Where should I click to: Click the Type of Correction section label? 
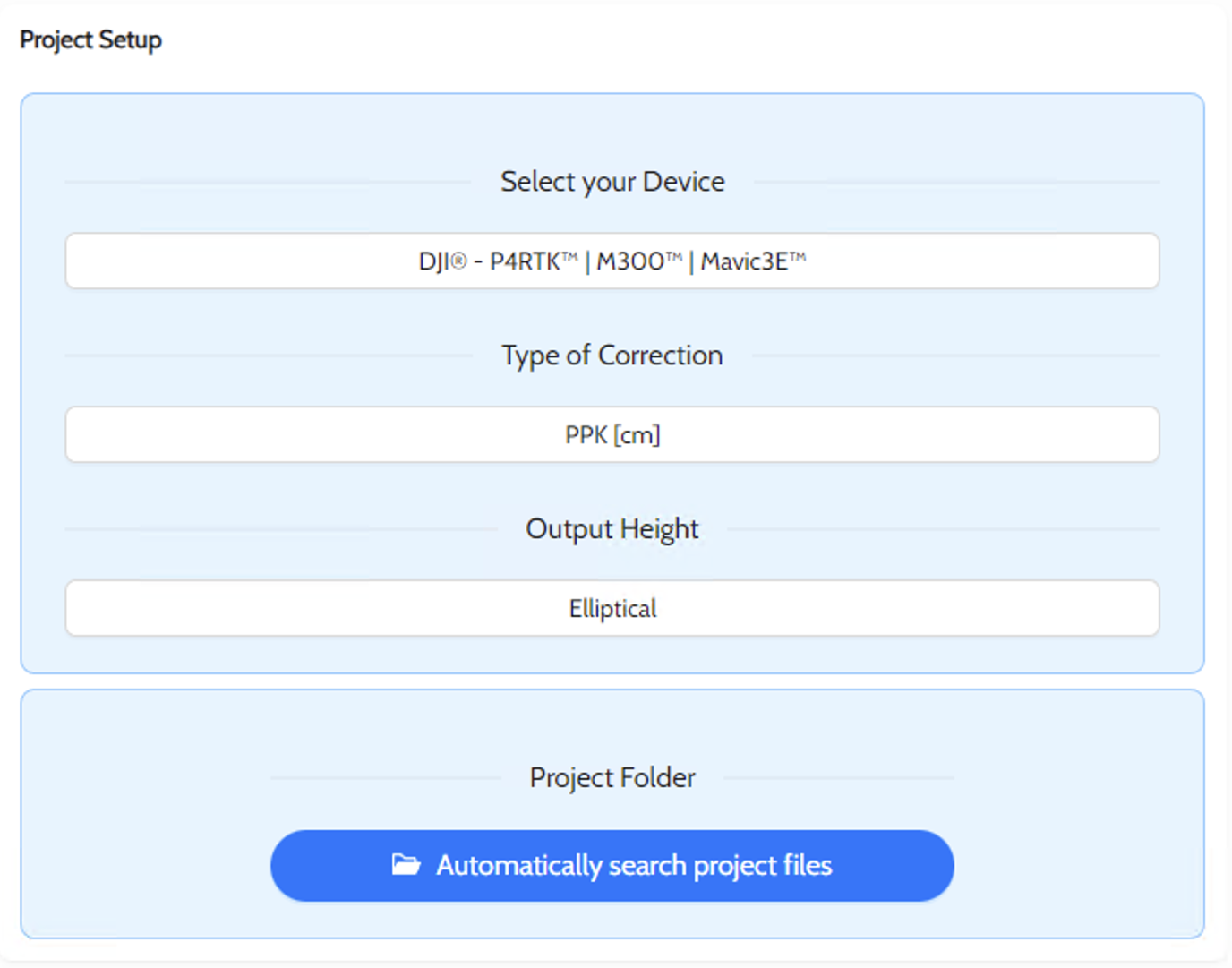[x=612, y=356]
